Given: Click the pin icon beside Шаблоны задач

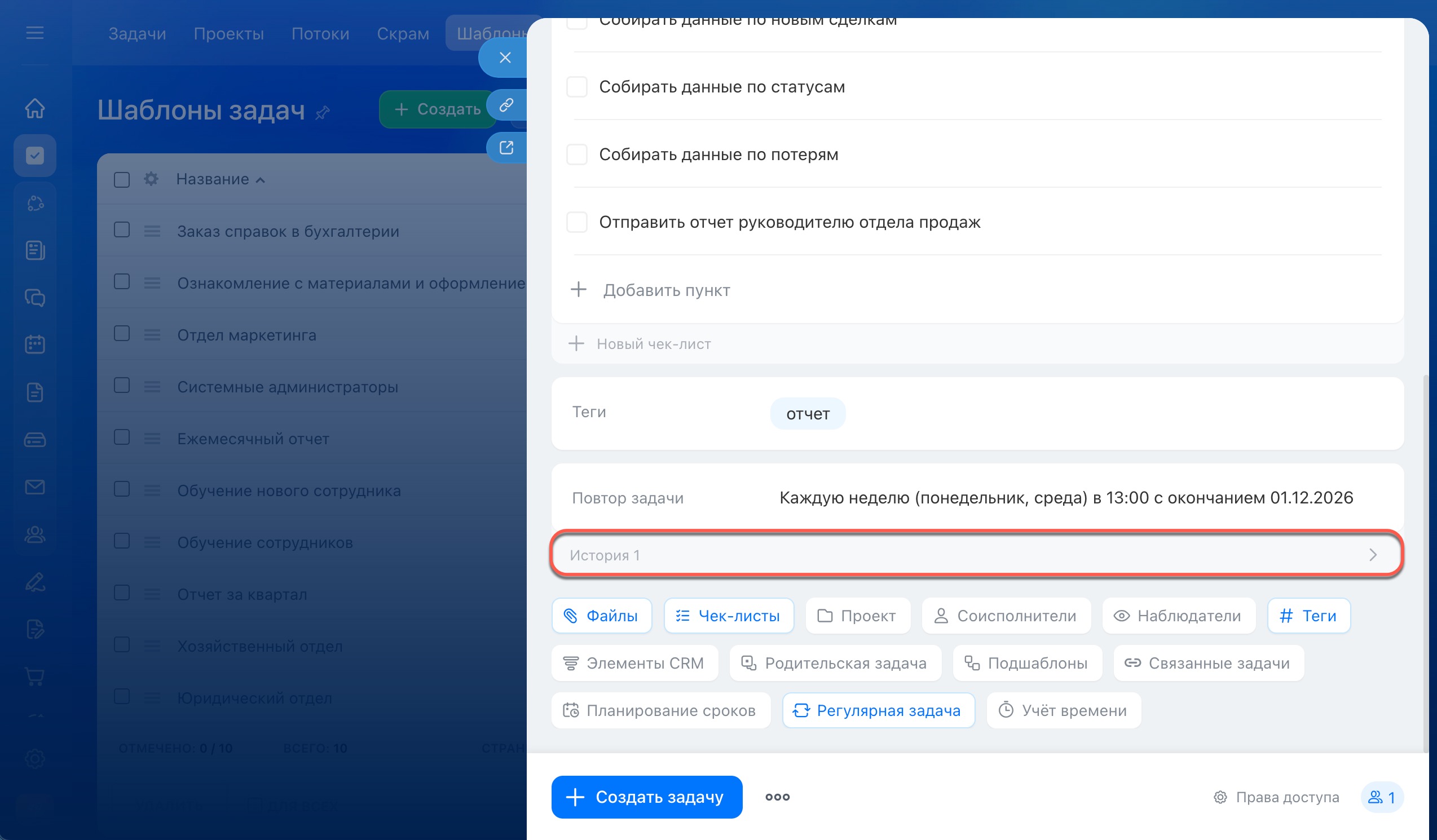Looking at the screenshot, I should 323,112.
